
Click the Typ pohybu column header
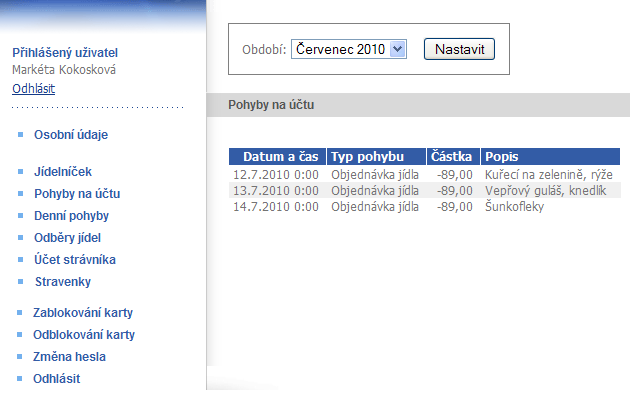click(376, 157)
